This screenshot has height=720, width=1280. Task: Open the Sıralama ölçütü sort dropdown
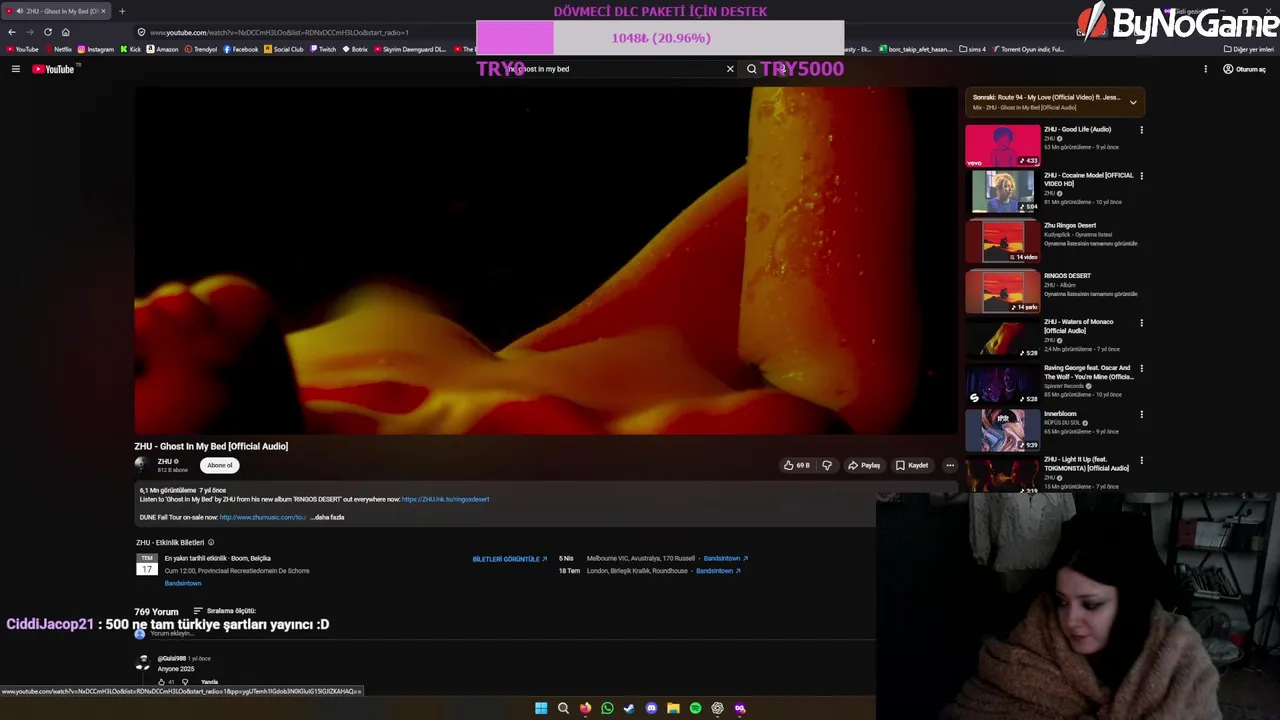tap(224, 610)
